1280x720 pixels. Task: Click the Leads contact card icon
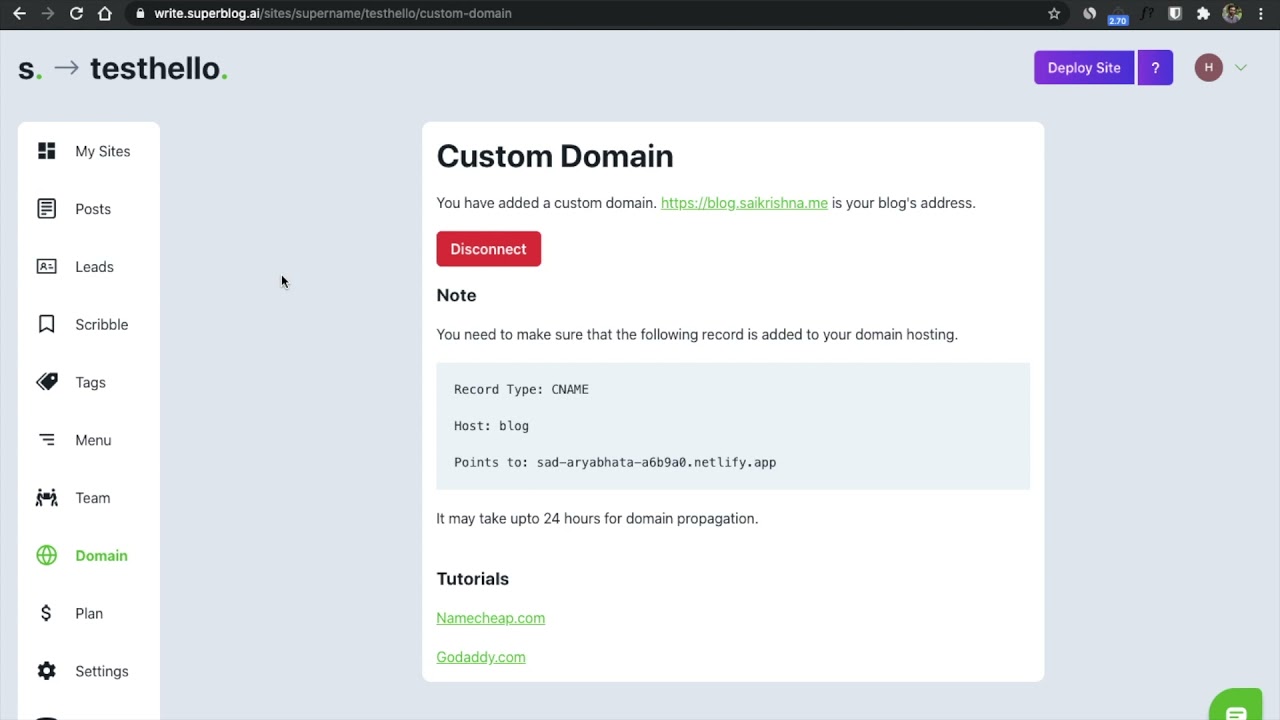pyautogui.click(x=47, y=267)
